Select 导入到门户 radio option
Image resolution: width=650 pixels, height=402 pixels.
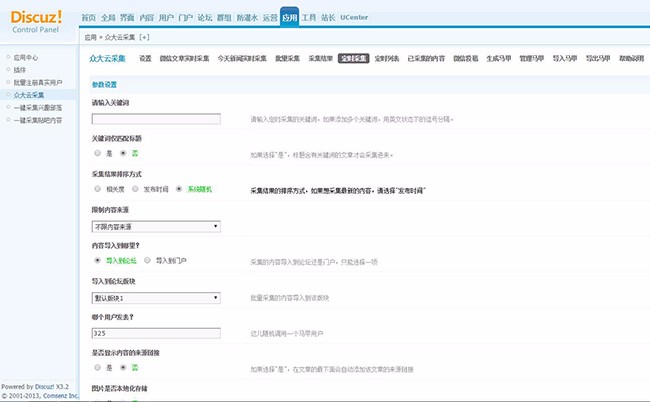[147, 260]
